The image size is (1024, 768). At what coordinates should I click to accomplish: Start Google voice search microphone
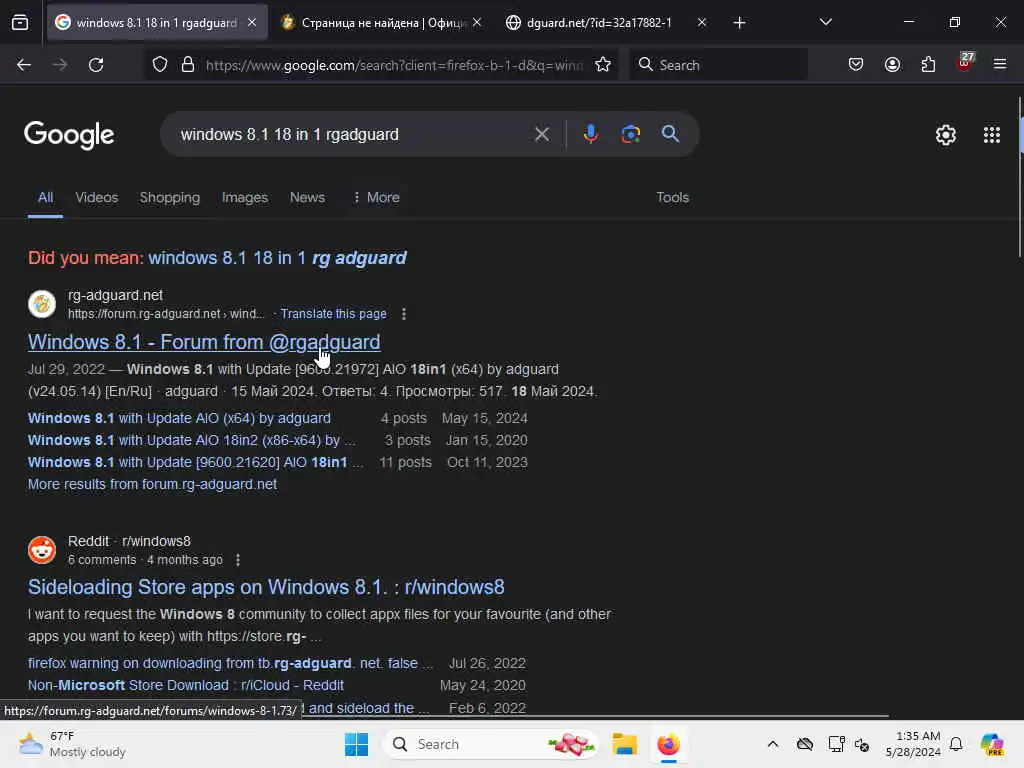click(590, 135)
